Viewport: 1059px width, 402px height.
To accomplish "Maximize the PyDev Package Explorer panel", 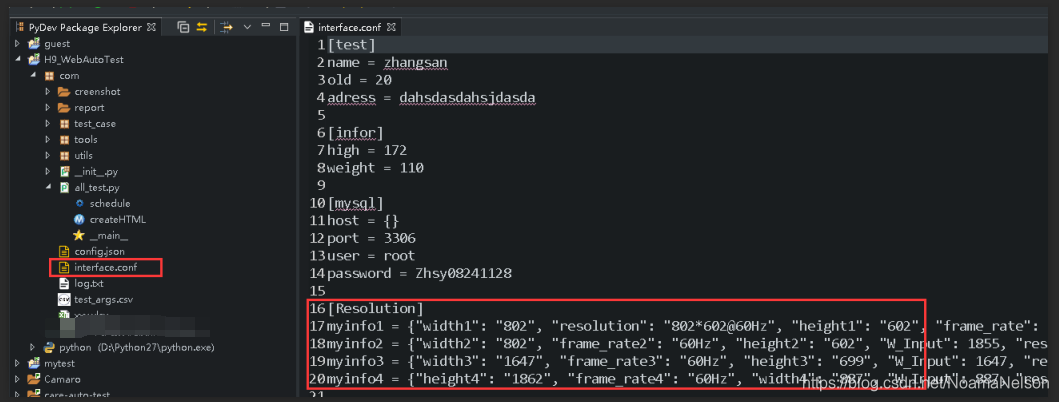I will point(284,27).
